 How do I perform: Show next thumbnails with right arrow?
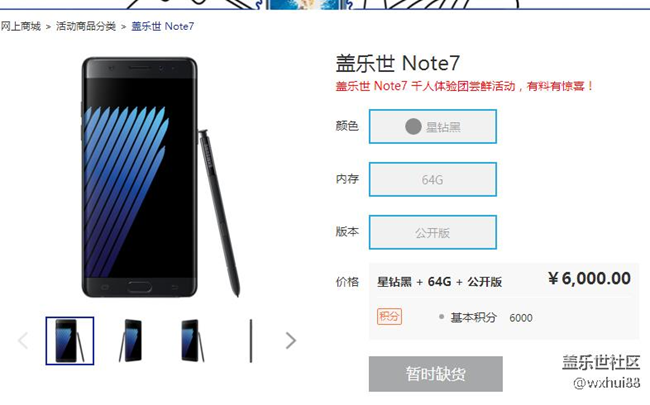click(x=291, y=340)
